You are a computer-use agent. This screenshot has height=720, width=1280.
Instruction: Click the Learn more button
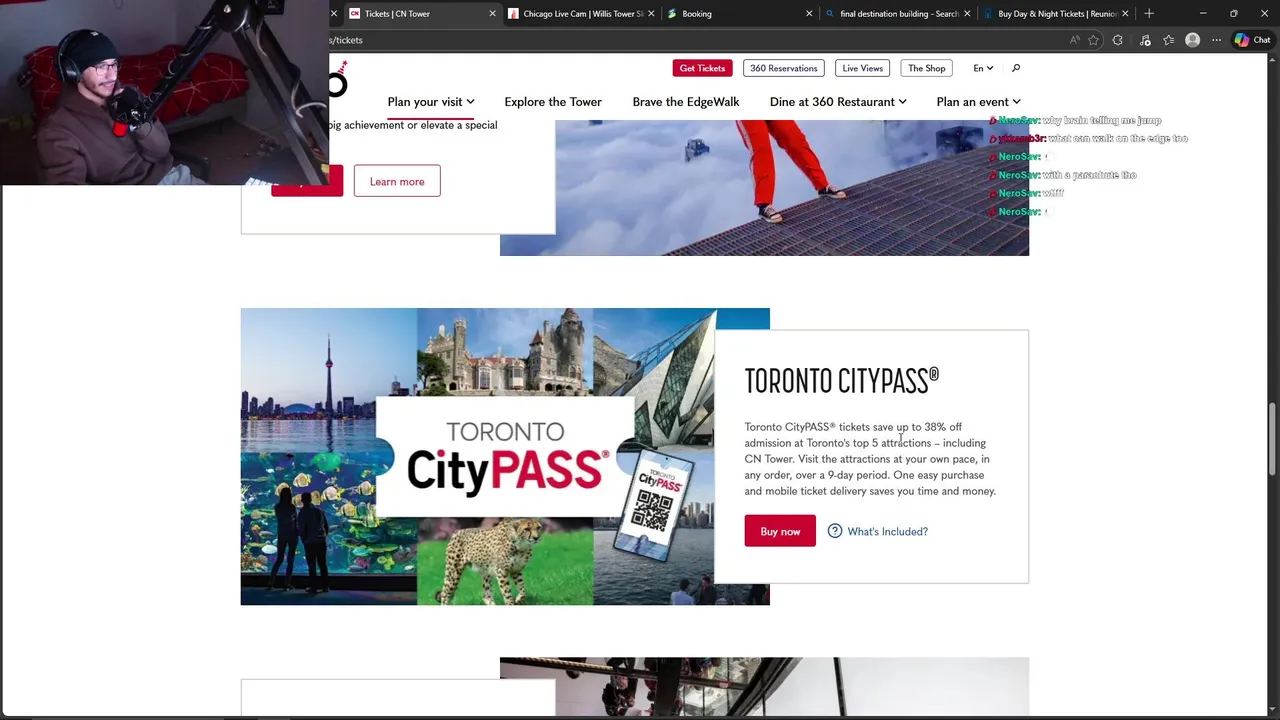click(397, 181)
